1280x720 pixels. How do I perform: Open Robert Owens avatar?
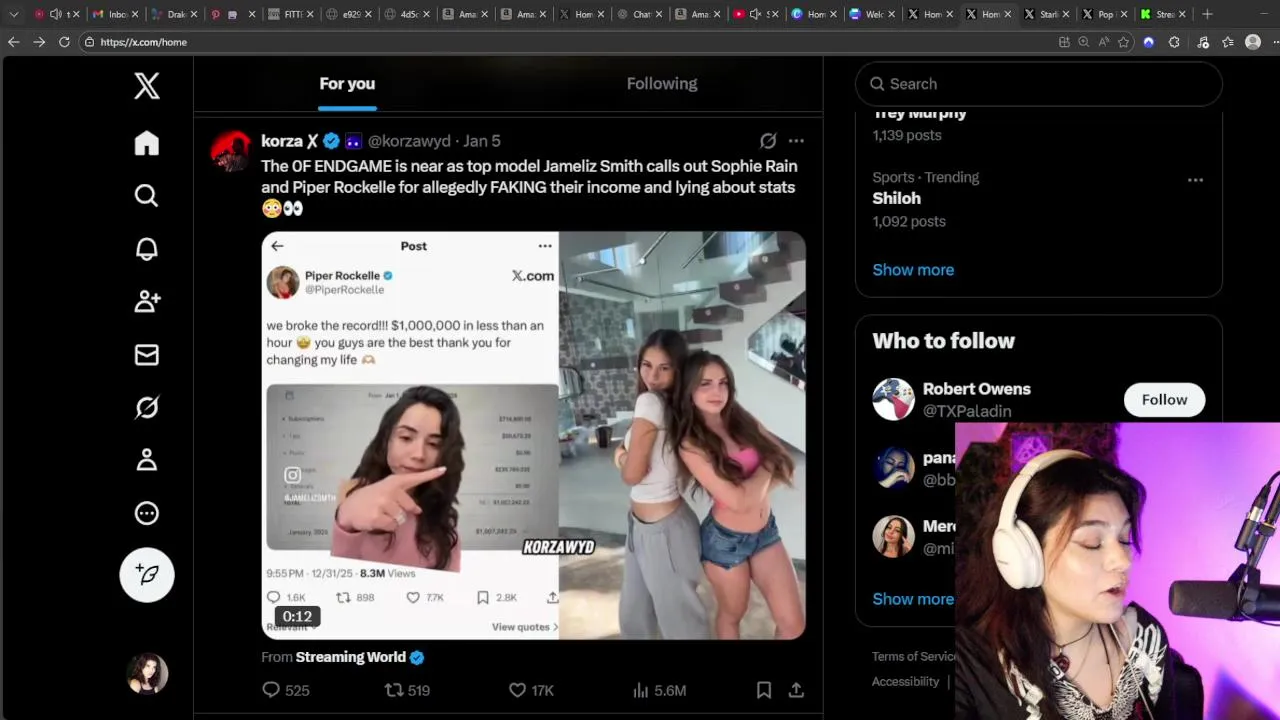[x=893, y=400]
